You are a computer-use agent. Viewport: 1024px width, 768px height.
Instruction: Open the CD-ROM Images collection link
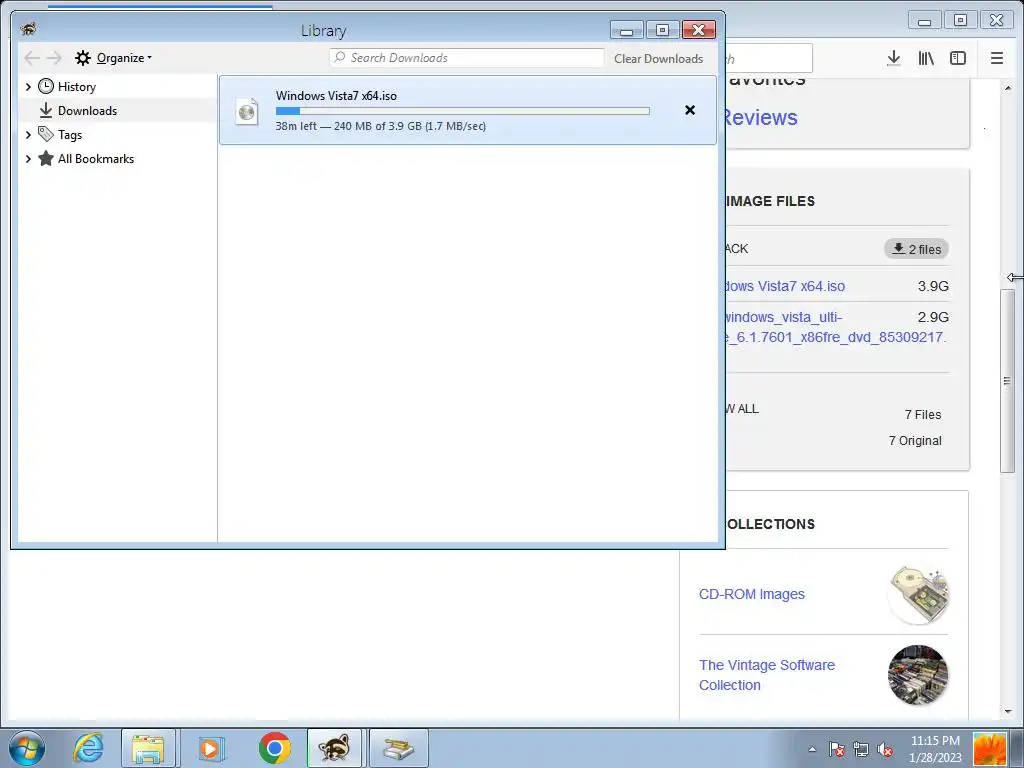(x=752, y=594)
